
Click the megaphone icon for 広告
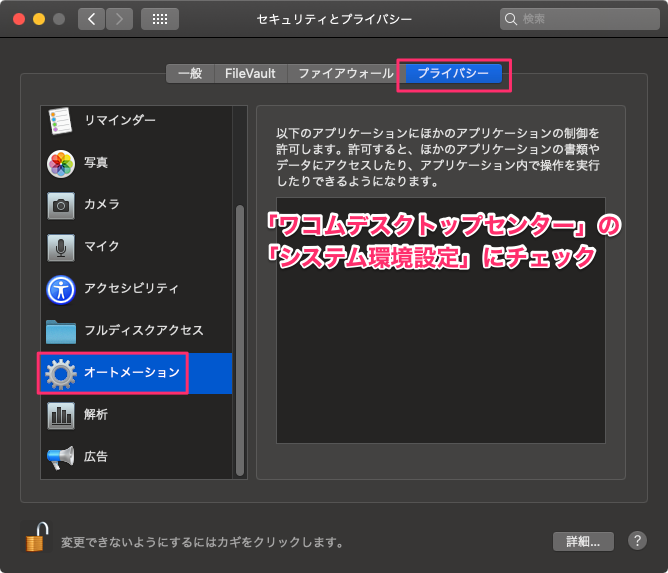click(x=60, y=458)
